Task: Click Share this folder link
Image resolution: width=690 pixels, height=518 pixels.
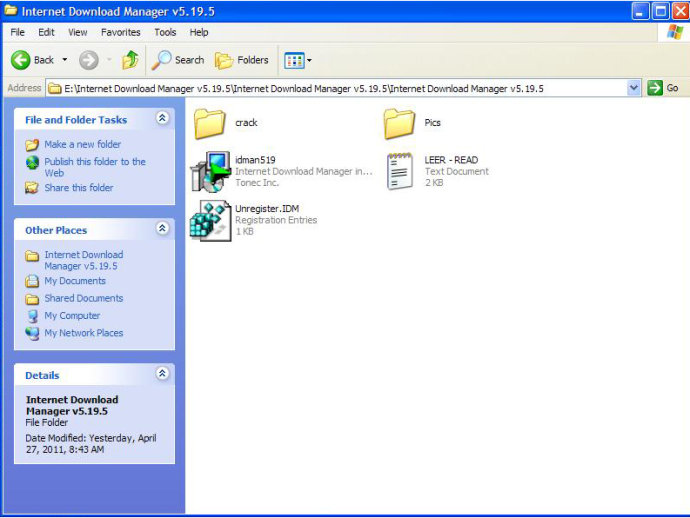Action: [79, 188]
